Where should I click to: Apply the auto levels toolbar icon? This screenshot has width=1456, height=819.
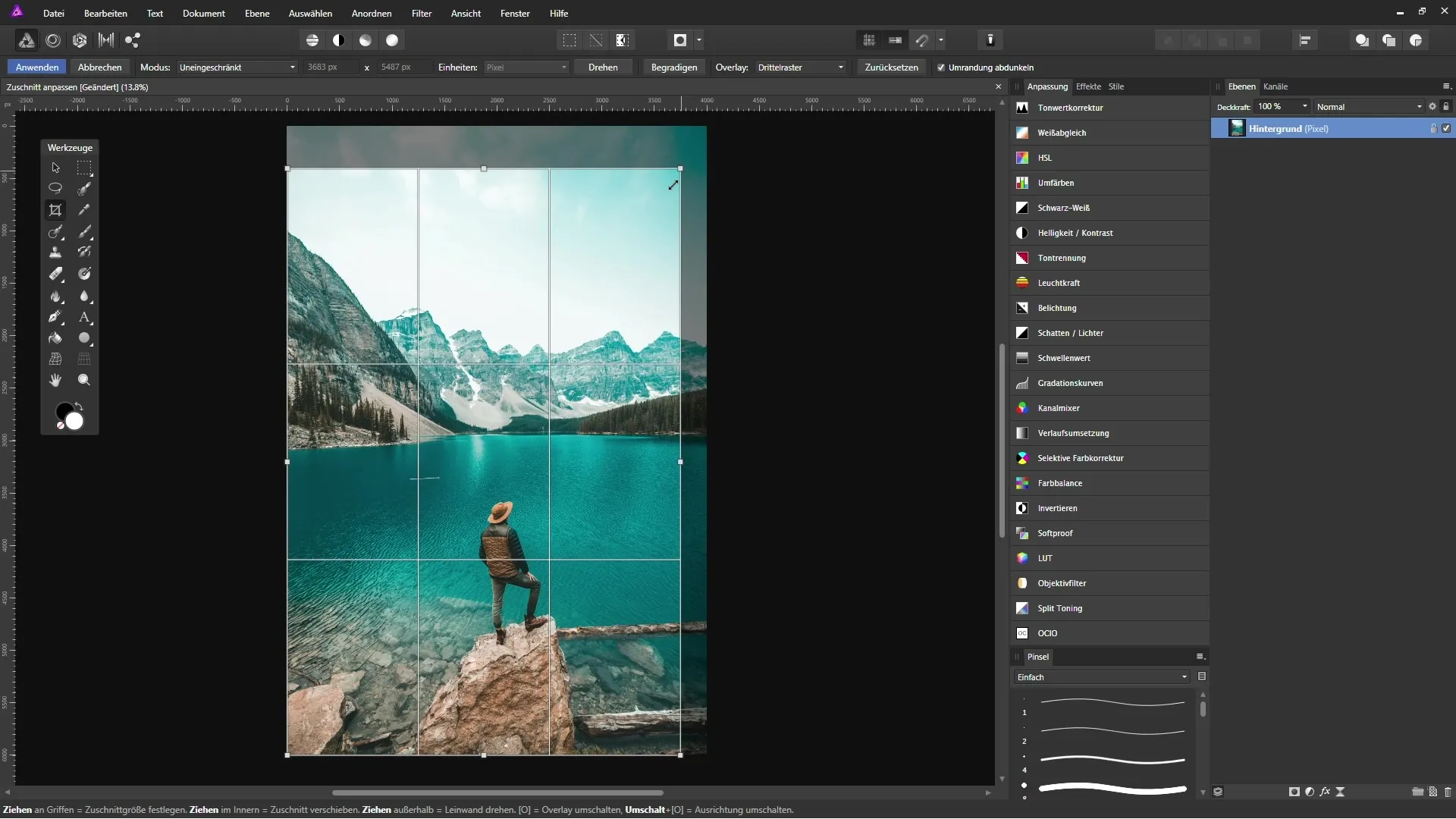[x=312, y=40]
